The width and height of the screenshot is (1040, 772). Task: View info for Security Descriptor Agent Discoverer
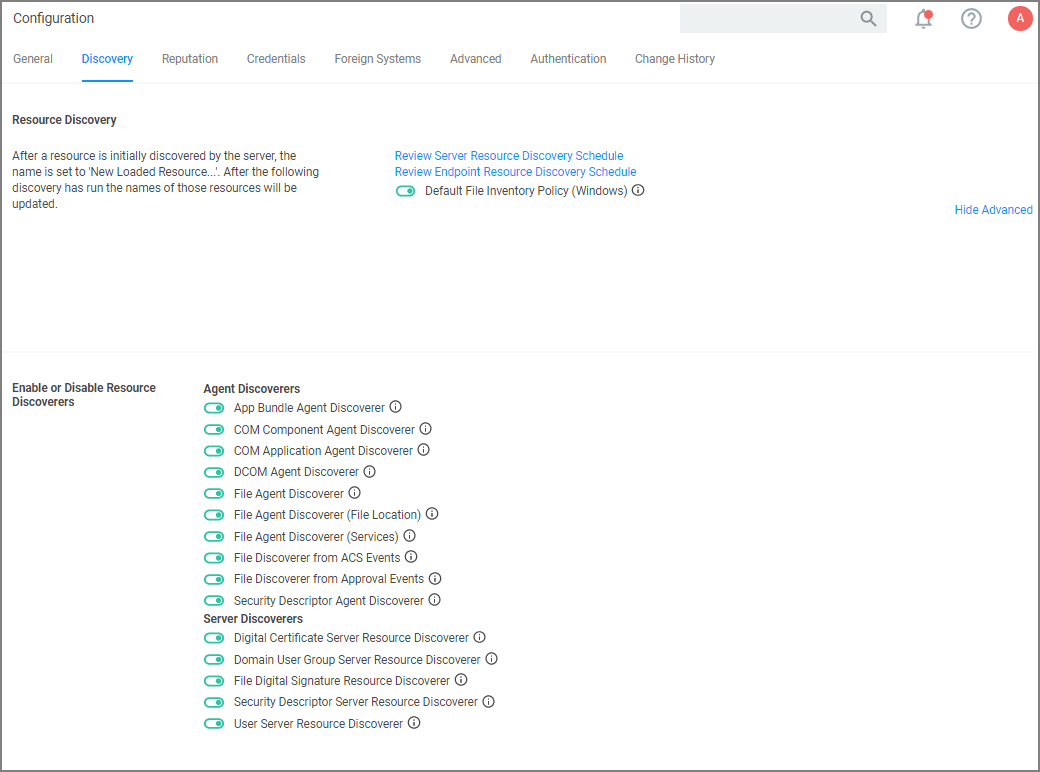pos(435,599)
